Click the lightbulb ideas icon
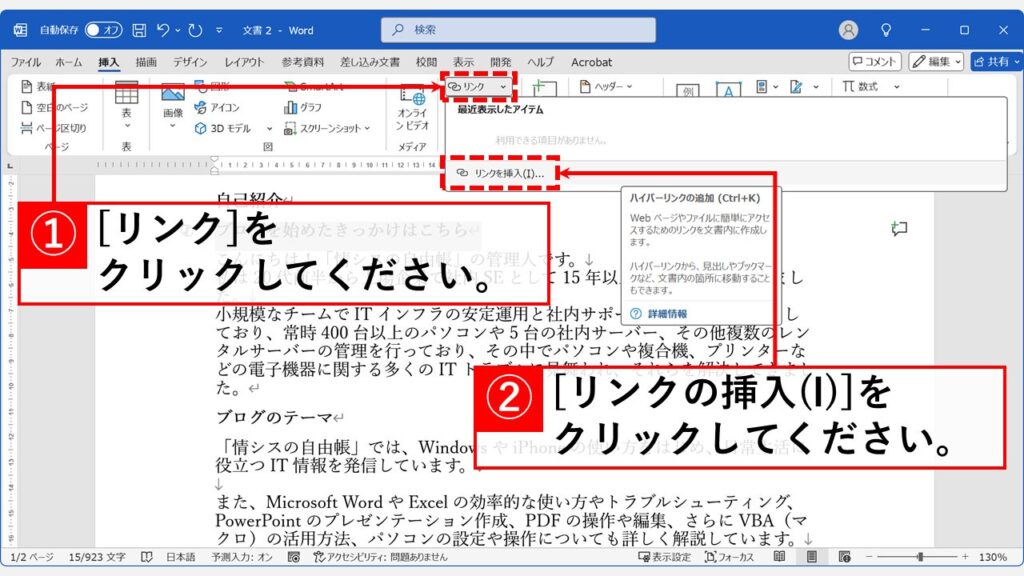This screenshot has width=1024, height=576. 886,30
